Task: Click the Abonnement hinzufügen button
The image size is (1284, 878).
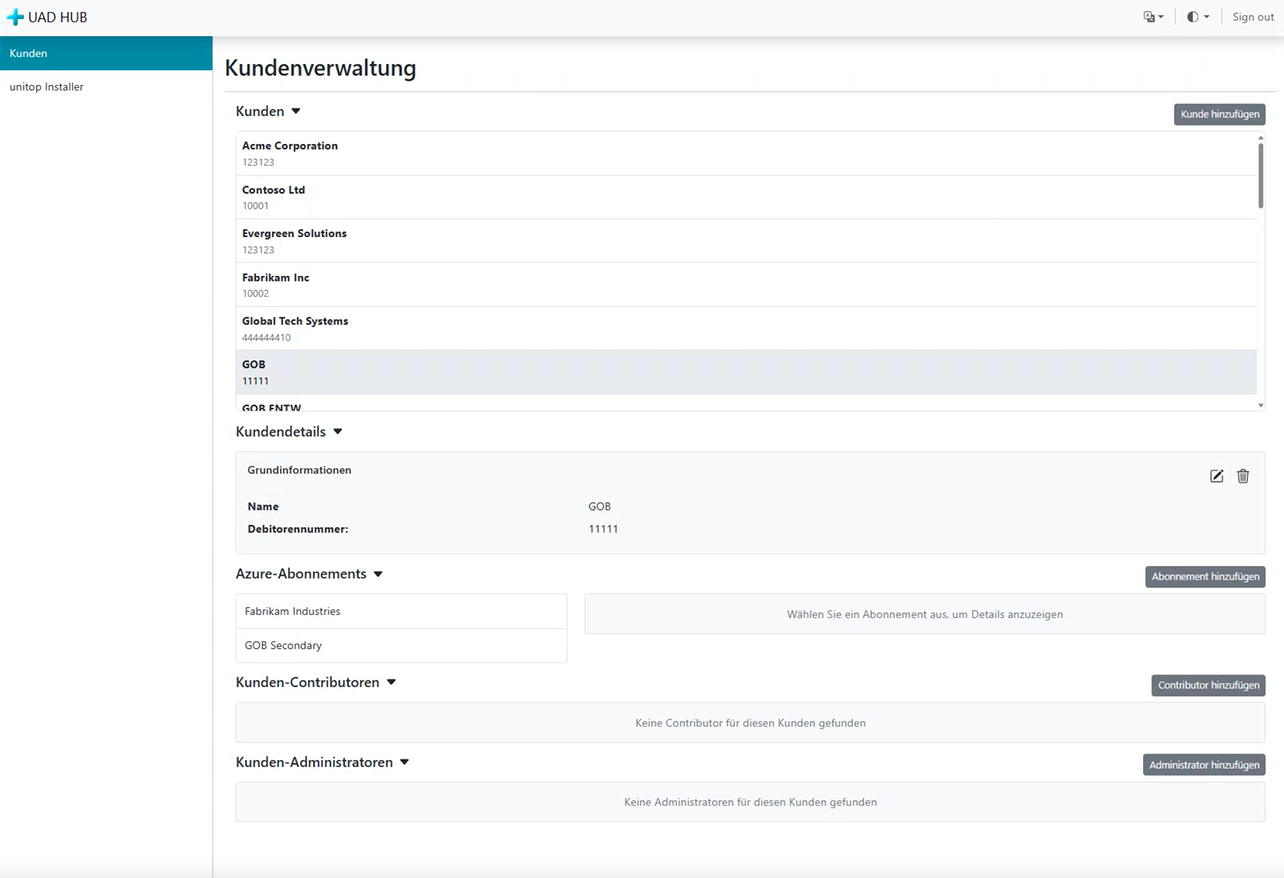Action: point(1204,577)
